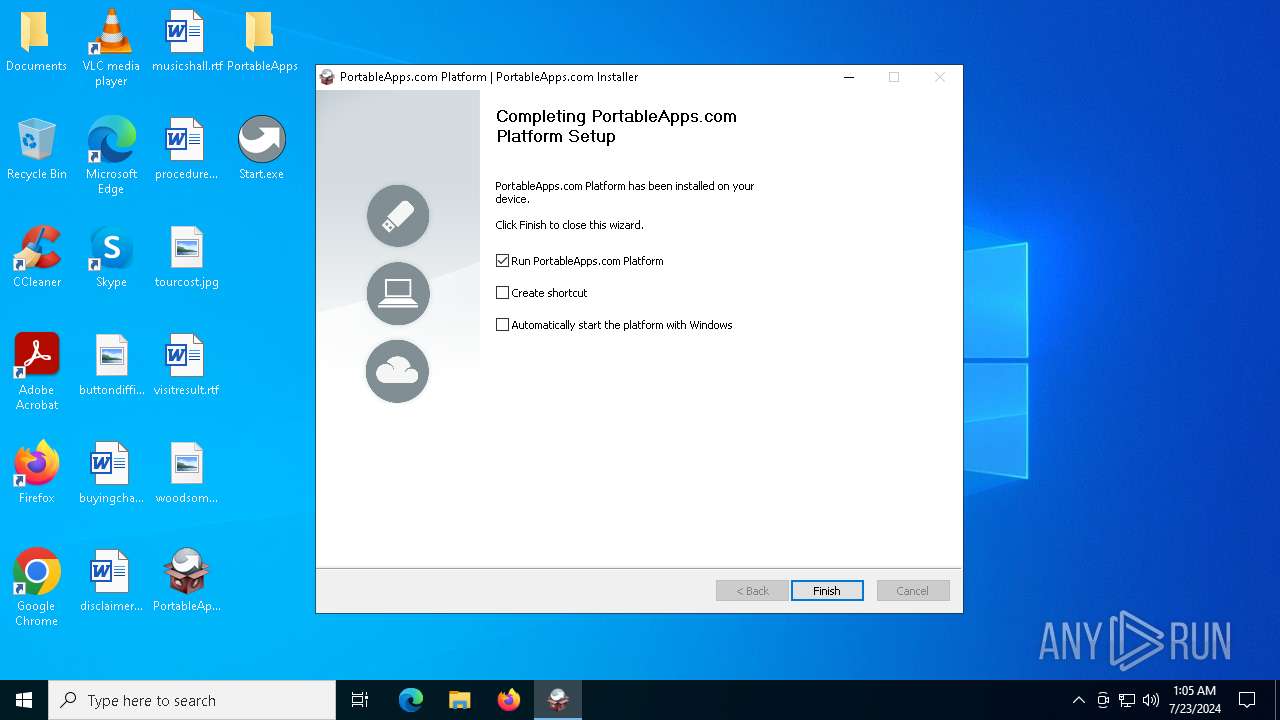Viewport: 1280px width, 720px height.
Task: Open Task View on taskbar
Action: [360, 700]
